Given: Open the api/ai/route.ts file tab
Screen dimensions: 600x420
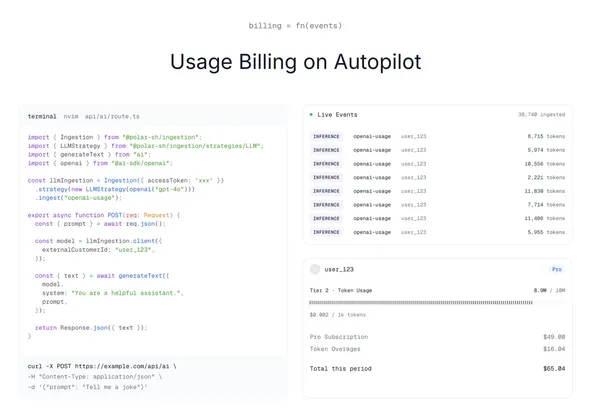Looking at the screenshot, I should [x=112, y=116].
